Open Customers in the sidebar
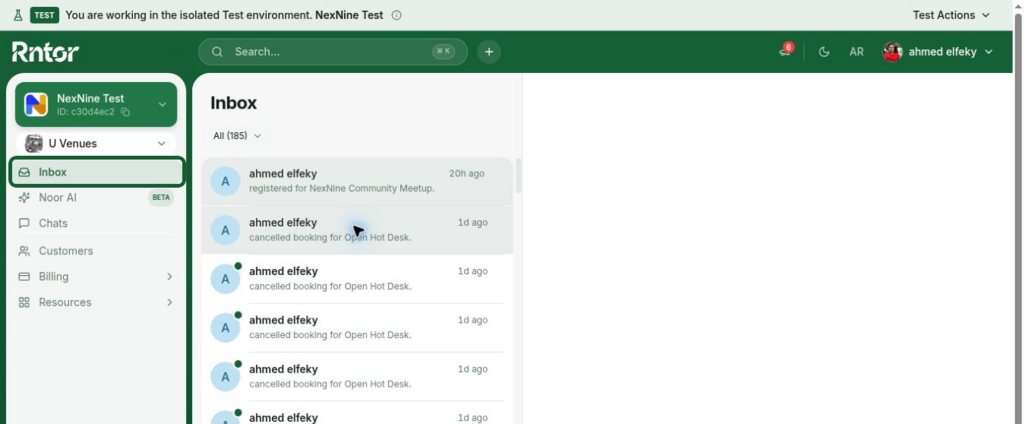Image resolution: width=1024 pixels, height=424 pixels. (97, 251)
